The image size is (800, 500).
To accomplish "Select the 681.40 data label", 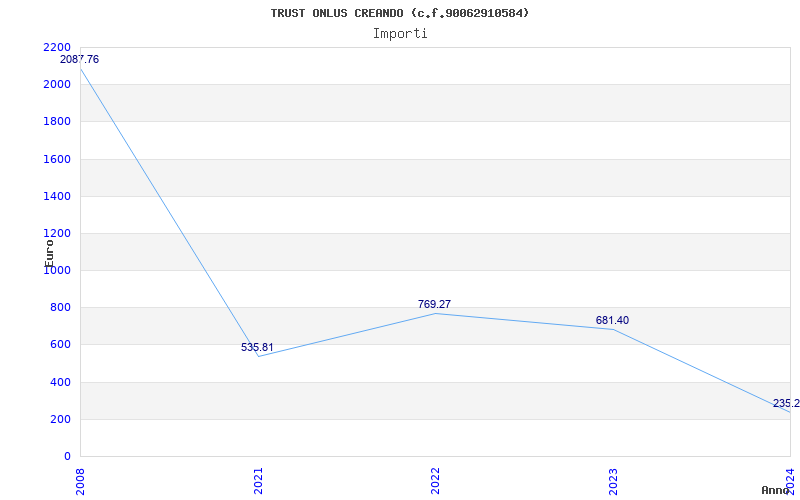I will 612,320.
